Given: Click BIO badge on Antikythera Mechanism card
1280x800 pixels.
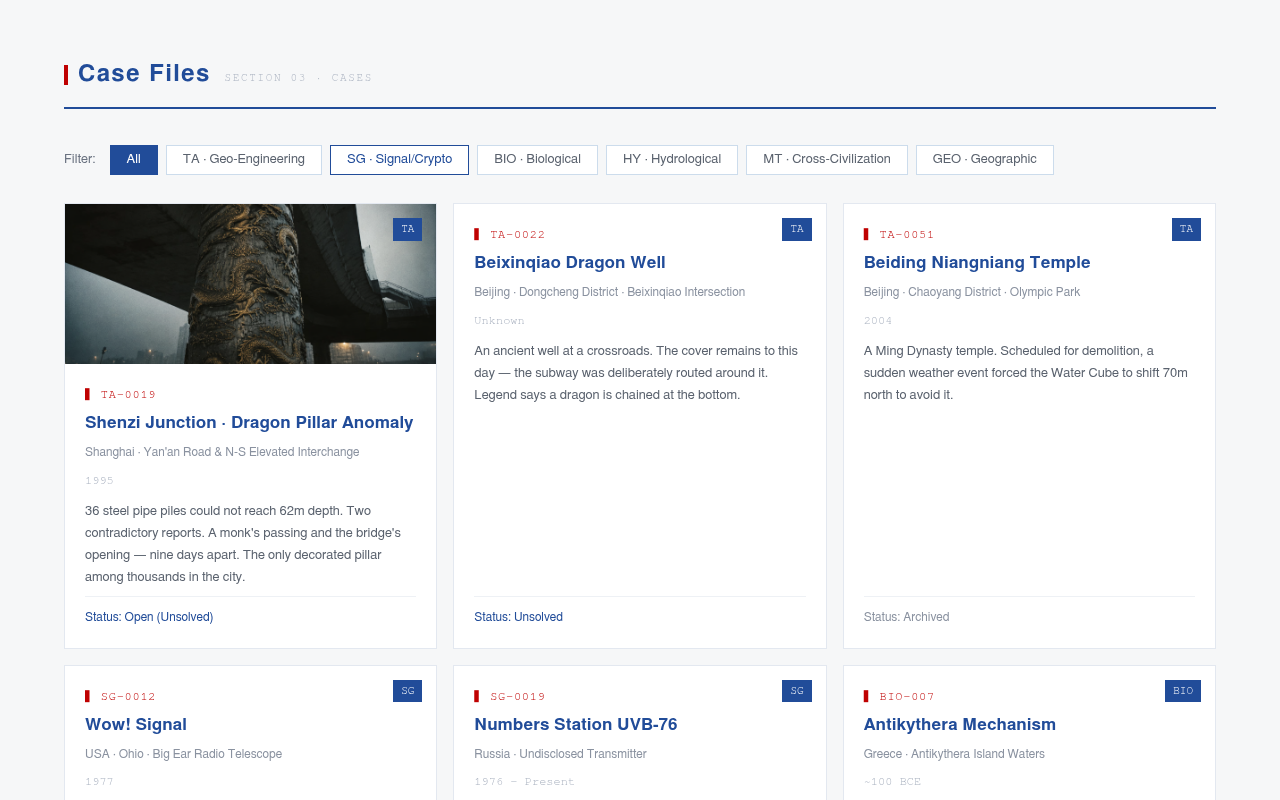Looking at the screenshot, I should 1183,691.
